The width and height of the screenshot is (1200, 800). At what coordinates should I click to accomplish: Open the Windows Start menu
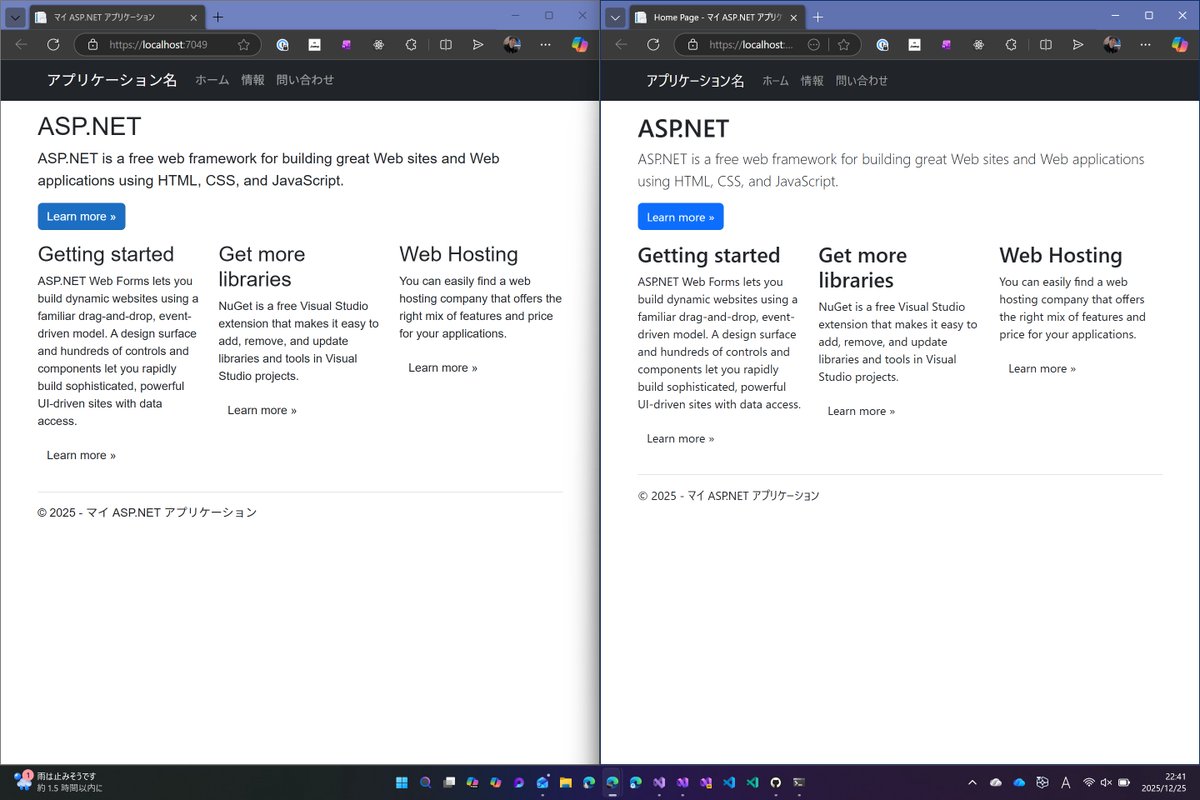point(402,782)
